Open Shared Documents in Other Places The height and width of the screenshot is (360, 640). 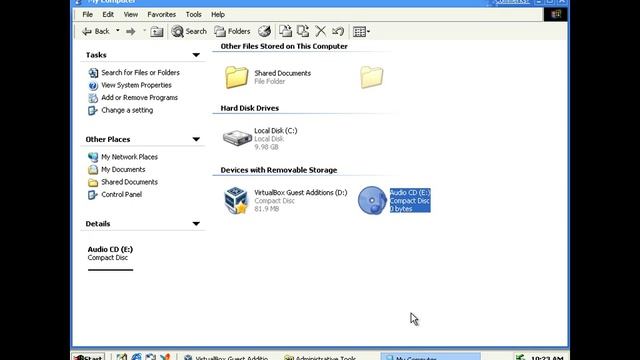129,182
